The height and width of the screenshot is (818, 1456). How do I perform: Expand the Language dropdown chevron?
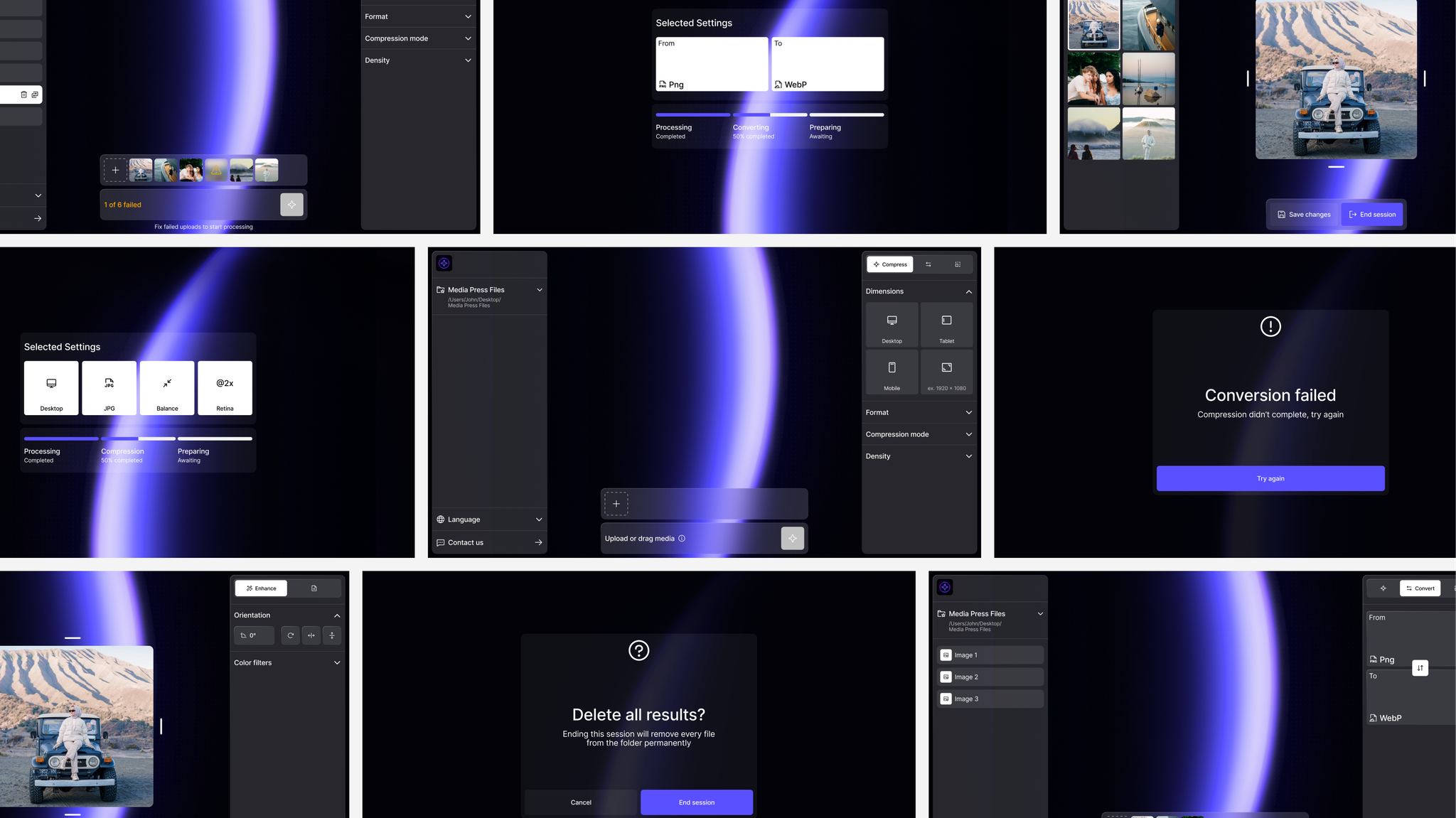(x=539, y=520)
